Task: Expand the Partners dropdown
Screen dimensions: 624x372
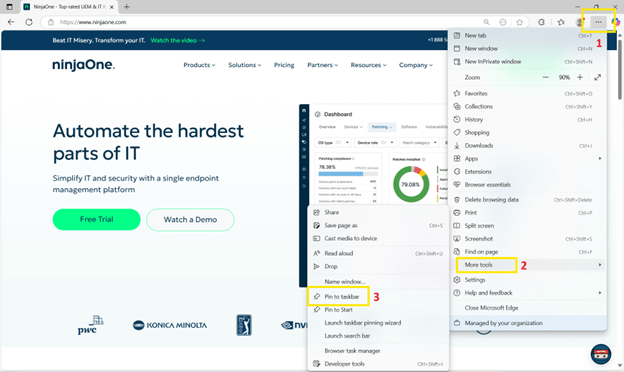Action: pyautogui.click(x=322, y=65)
